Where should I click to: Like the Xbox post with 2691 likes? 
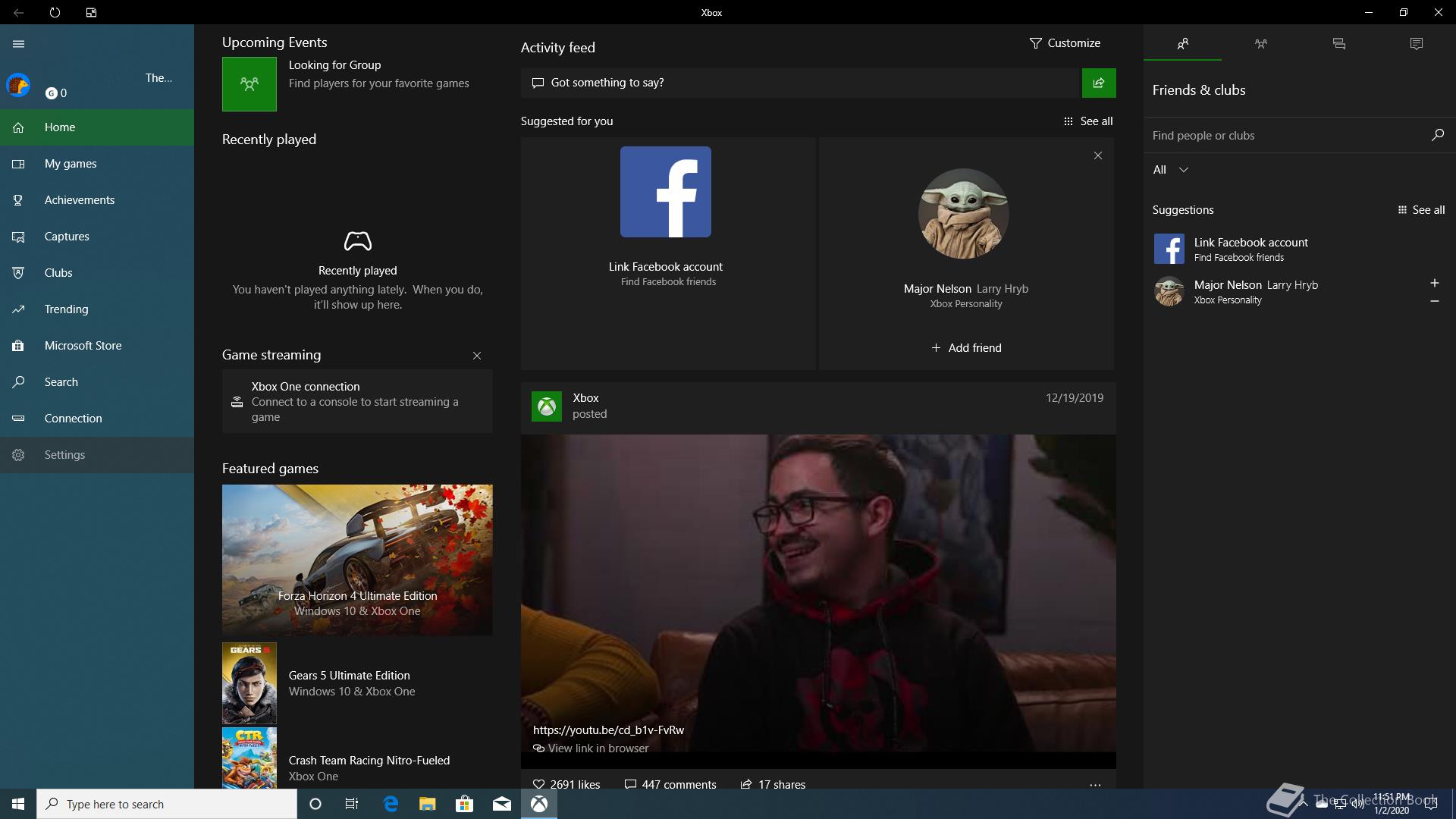pyautogui.click(x=566, y=784)
